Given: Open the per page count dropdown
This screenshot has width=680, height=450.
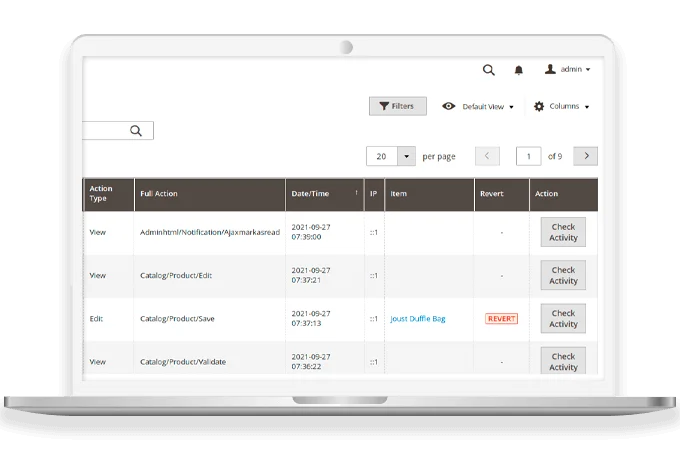Looking at the screenshot, I should (x=406, y=156).
